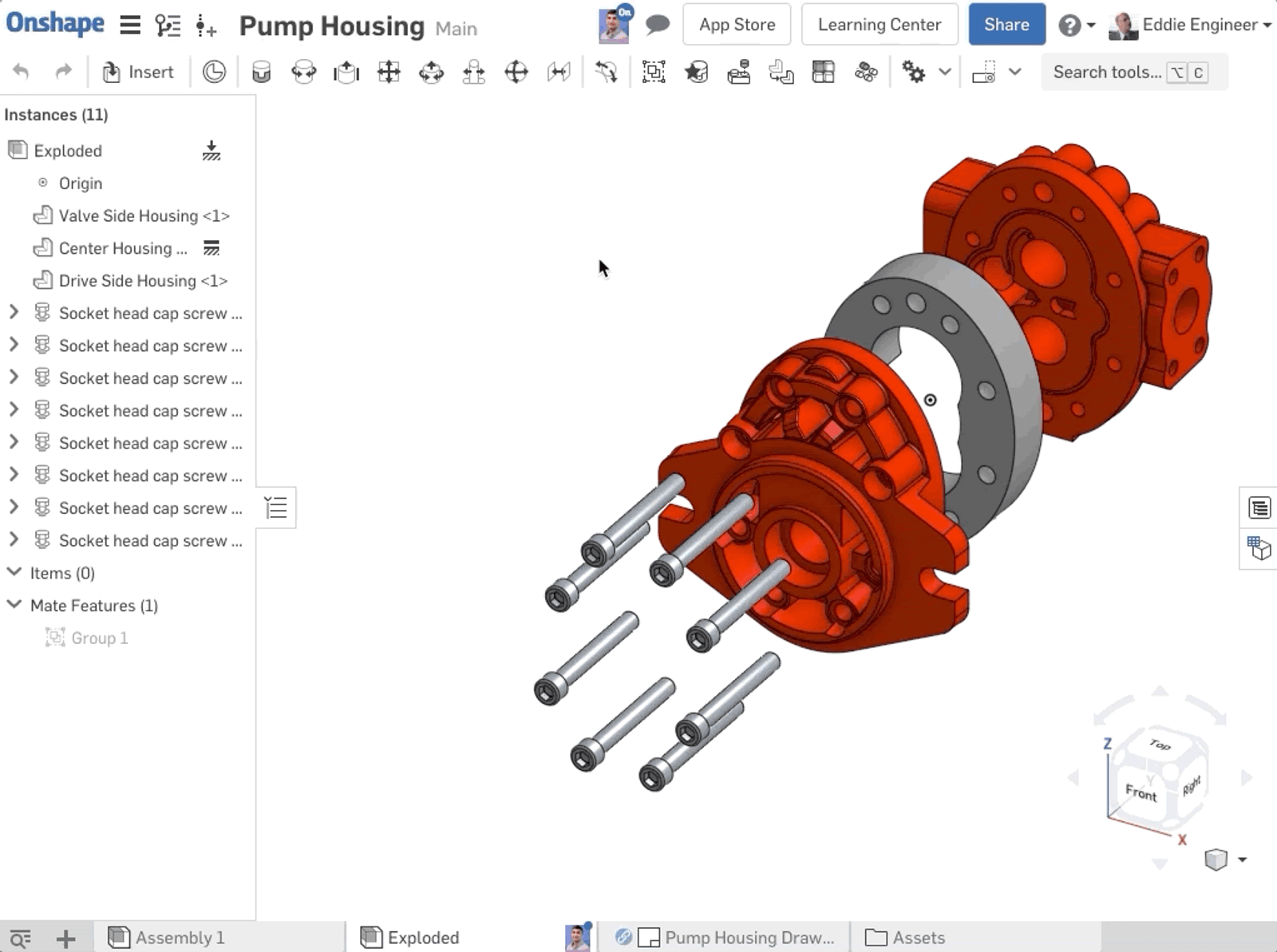Switch to the Assembly 1 tab

click(x=179, y=938)
